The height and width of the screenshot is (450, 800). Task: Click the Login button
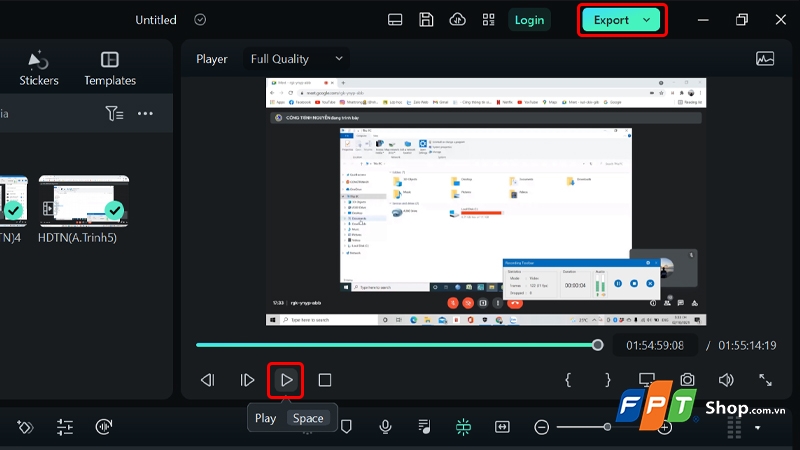coord(529,20)
